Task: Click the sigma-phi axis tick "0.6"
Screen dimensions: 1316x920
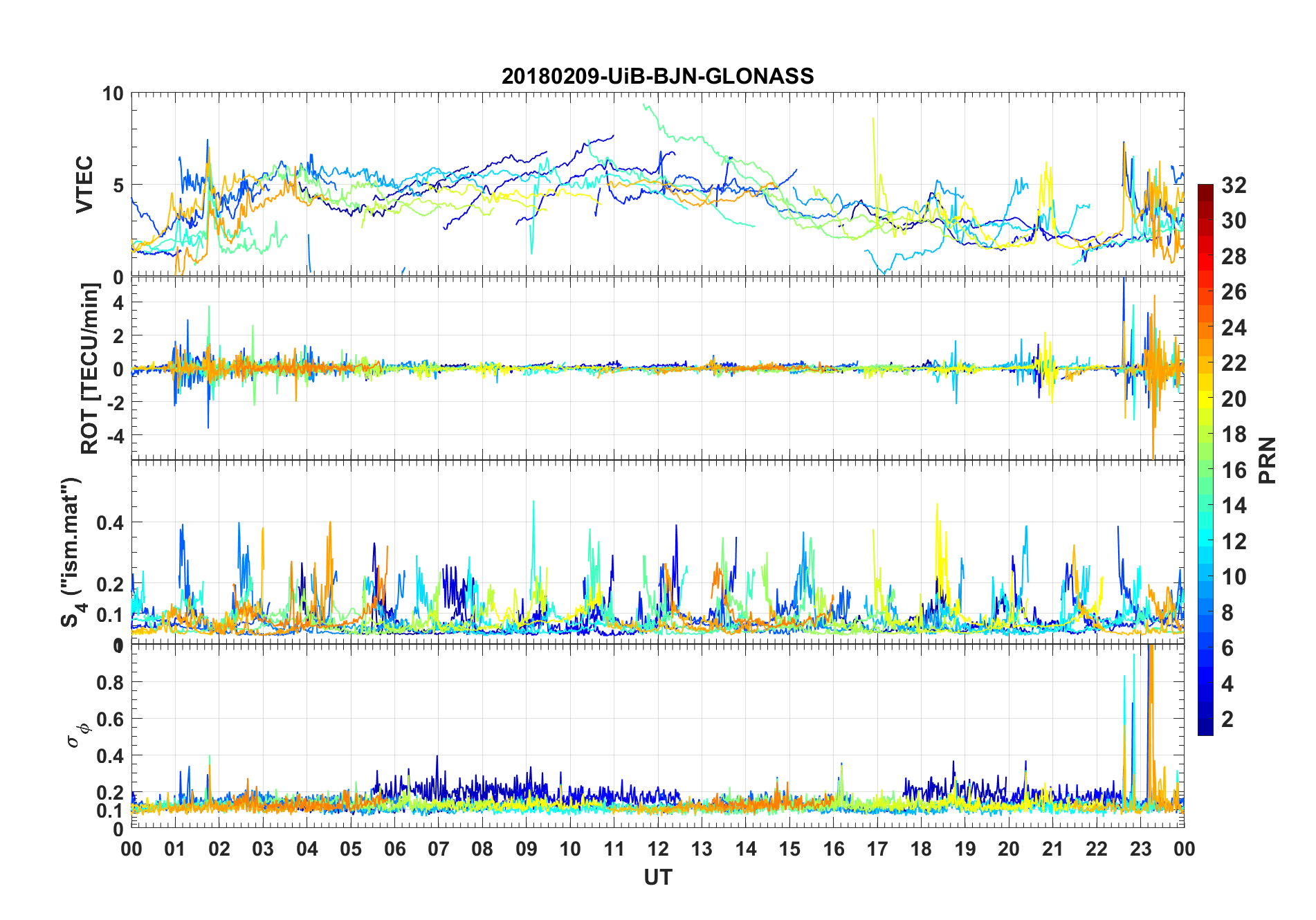Action: click(x=111, y=719)
